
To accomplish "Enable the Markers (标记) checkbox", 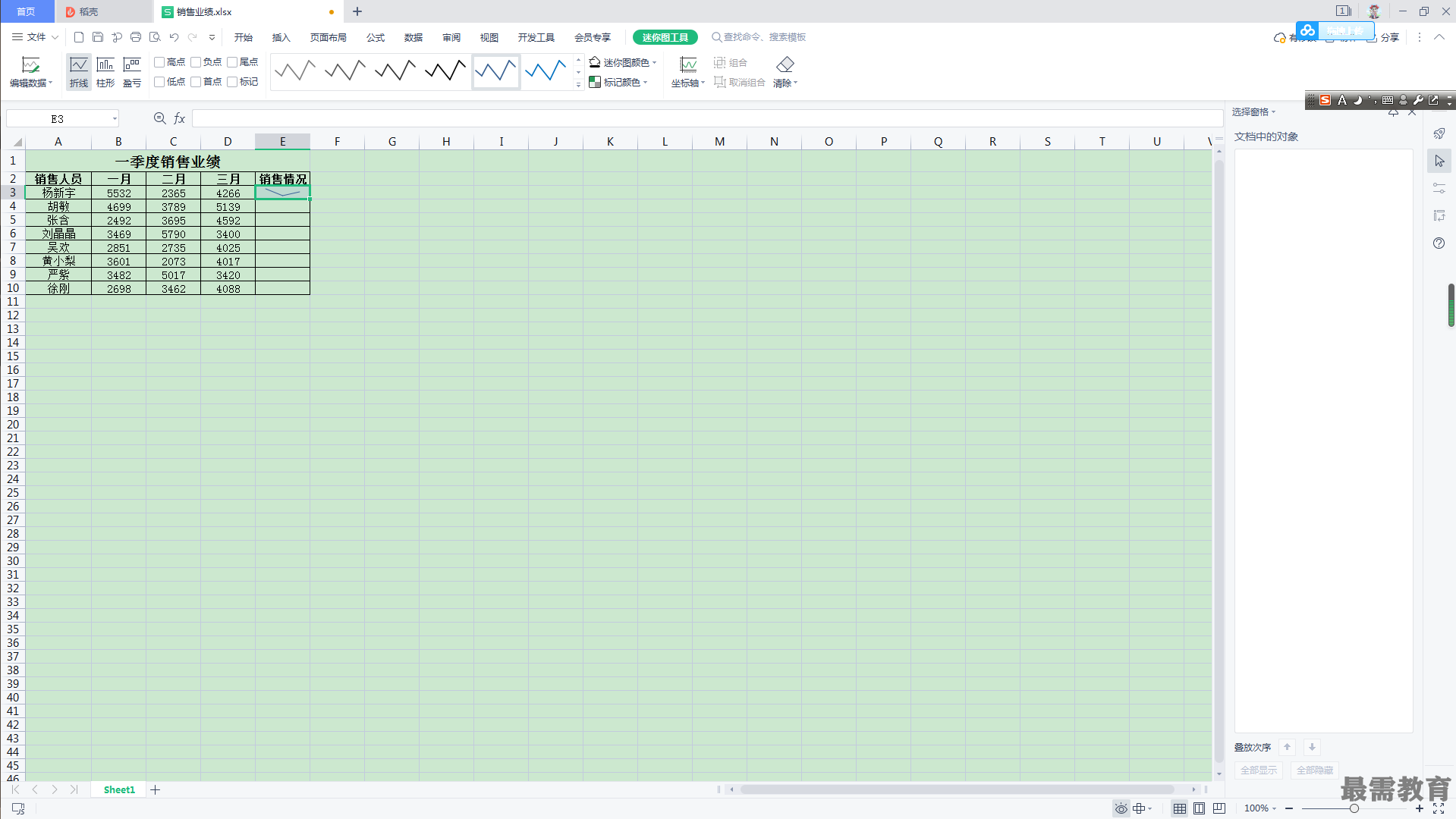I will click(x=232, y=82).
